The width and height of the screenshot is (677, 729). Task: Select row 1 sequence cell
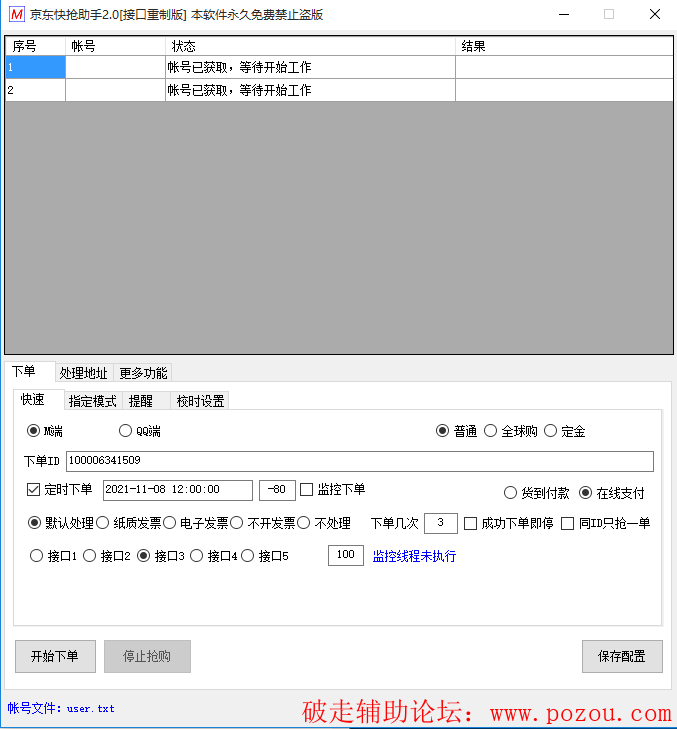click(35, 67)
